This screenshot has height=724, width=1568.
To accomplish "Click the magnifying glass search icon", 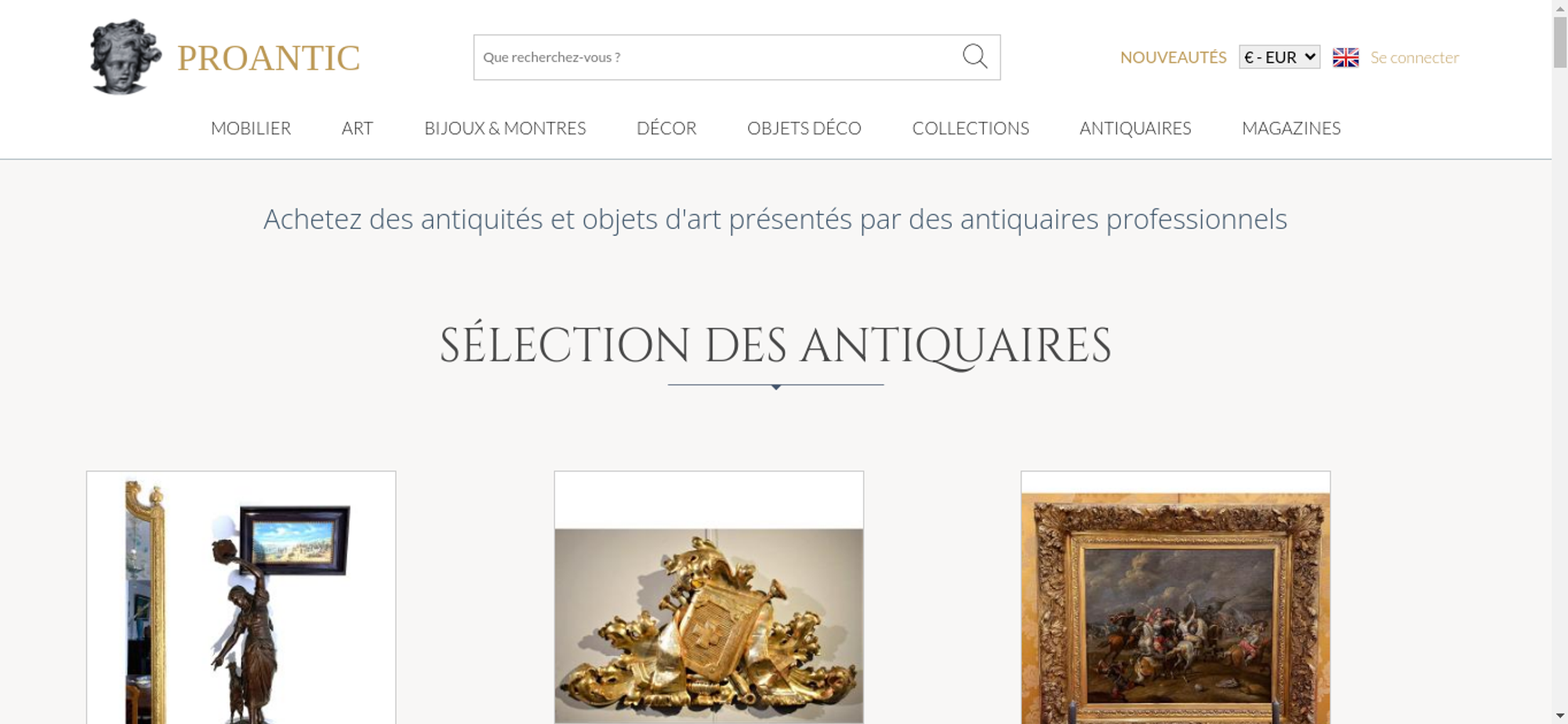I will point(975,56).
